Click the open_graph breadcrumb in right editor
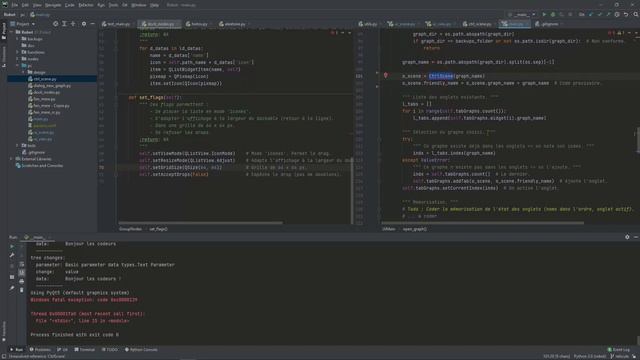640x360 pixels. 415,229
